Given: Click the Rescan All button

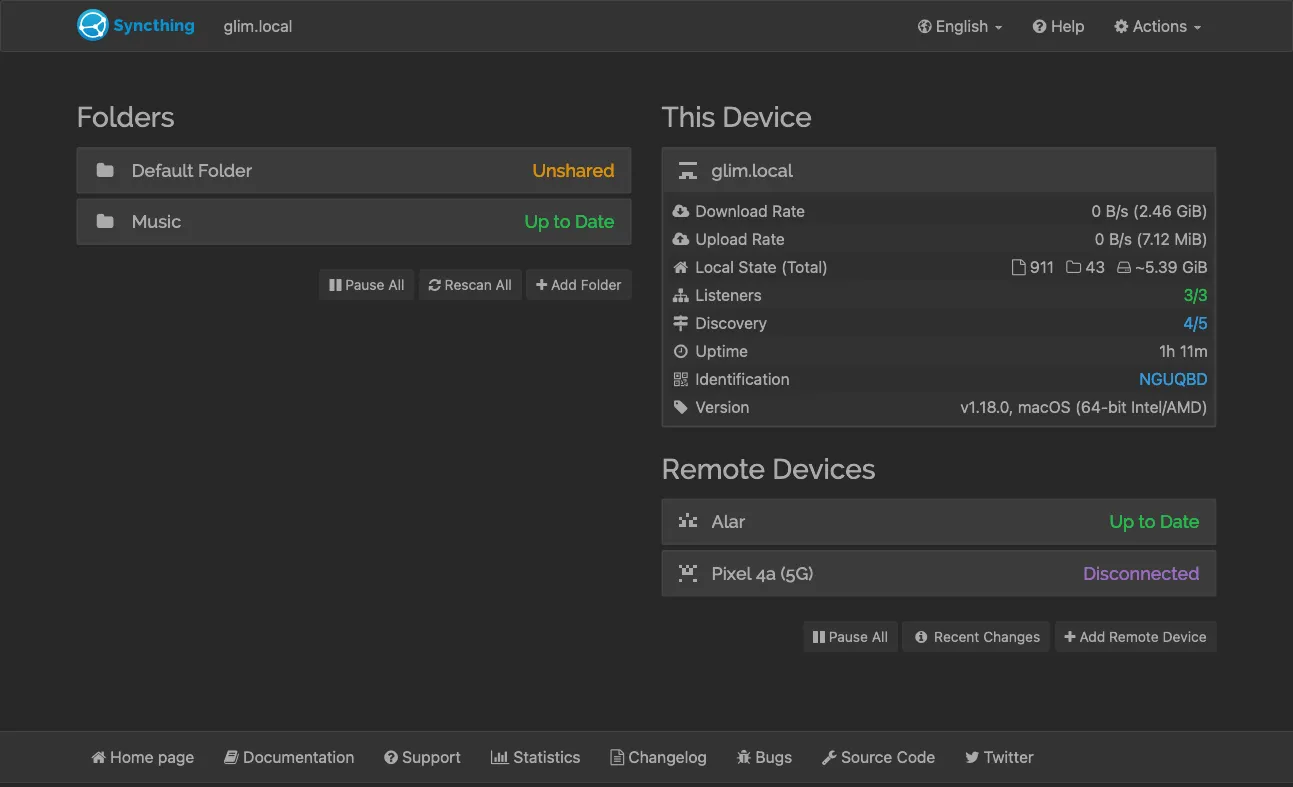Looking at the screenshot, I should [x=470, y=284].
